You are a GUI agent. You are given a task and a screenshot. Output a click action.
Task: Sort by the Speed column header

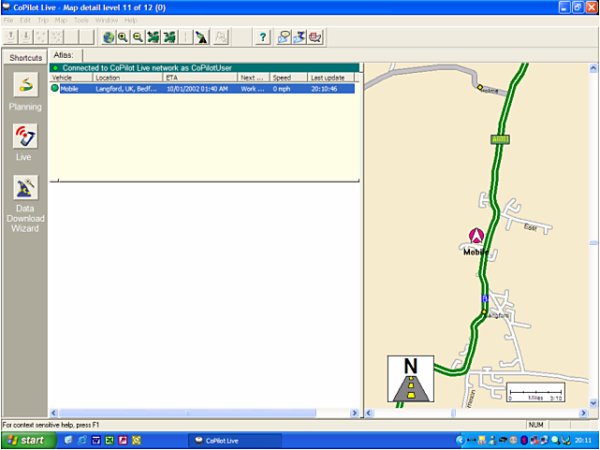[289, 78]
